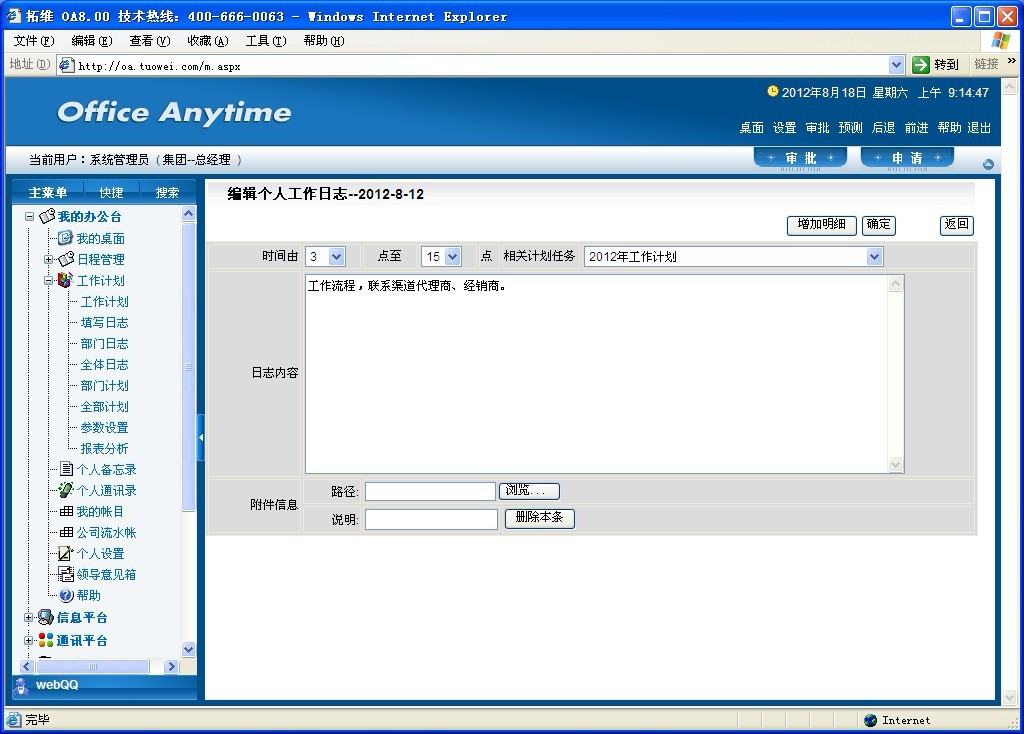Open webQQ from bottom sidebar icon
The image size is (1024, 734).
[22, 685]
